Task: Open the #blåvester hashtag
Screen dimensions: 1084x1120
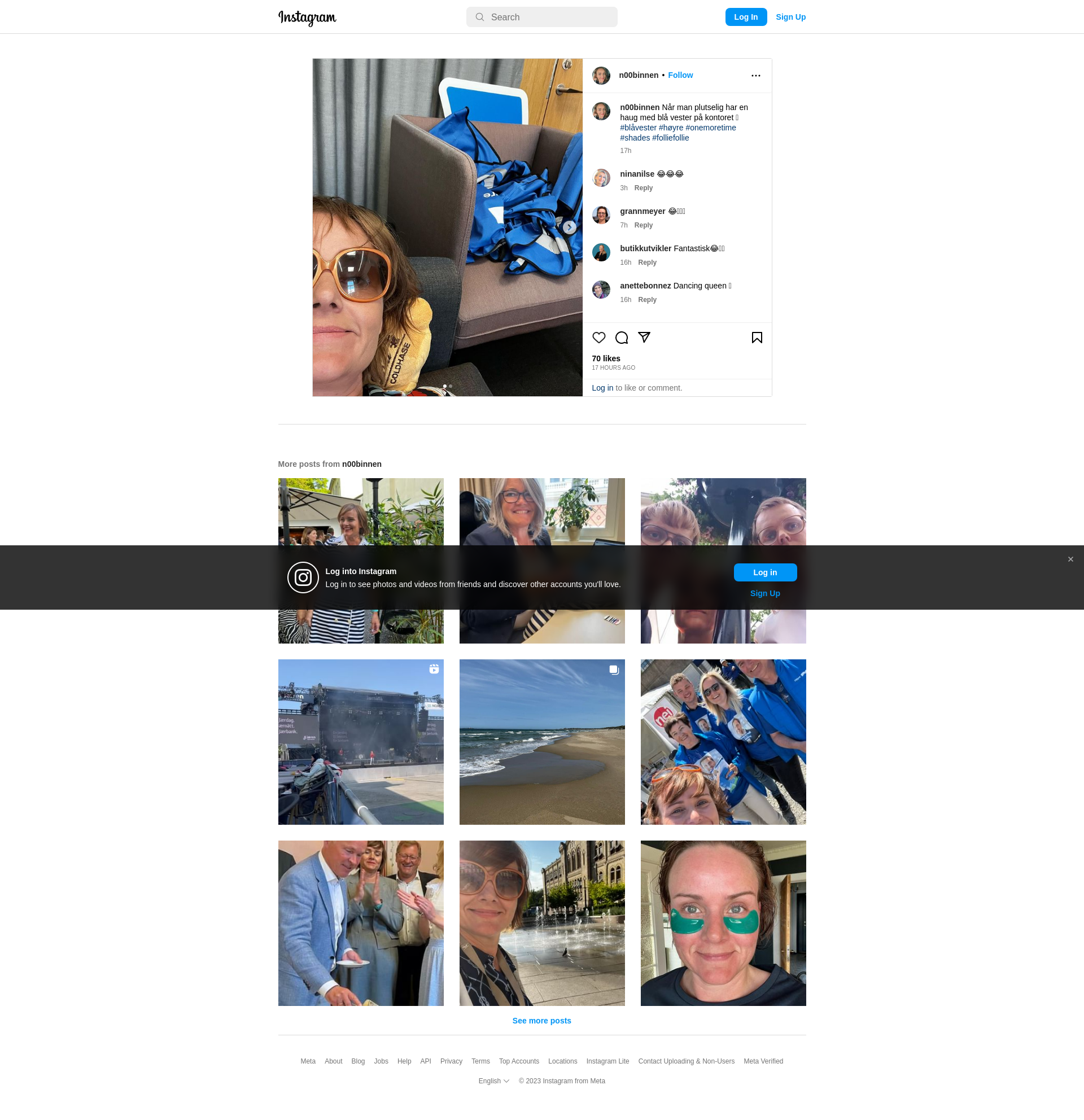Action: pyautogui.click(x=638, y=128)
